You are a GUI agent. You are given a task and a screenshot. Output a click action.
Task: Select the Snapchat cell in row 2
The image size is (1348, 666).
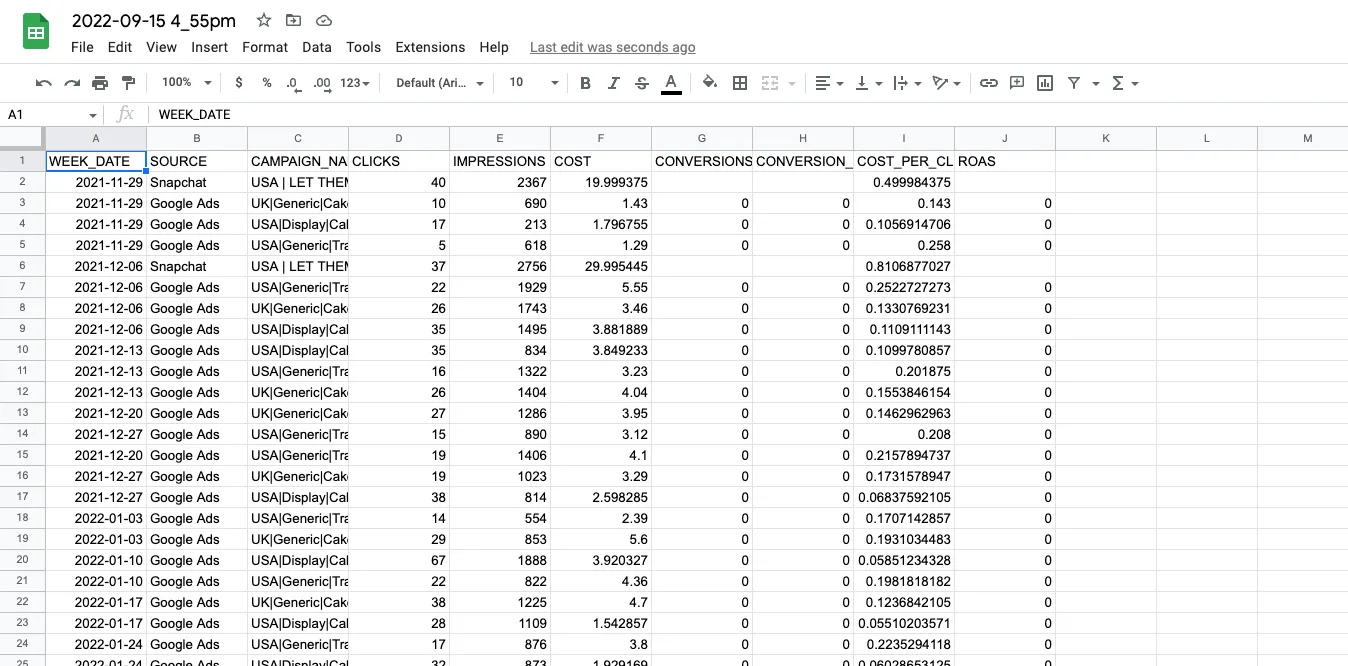(197, 182)
